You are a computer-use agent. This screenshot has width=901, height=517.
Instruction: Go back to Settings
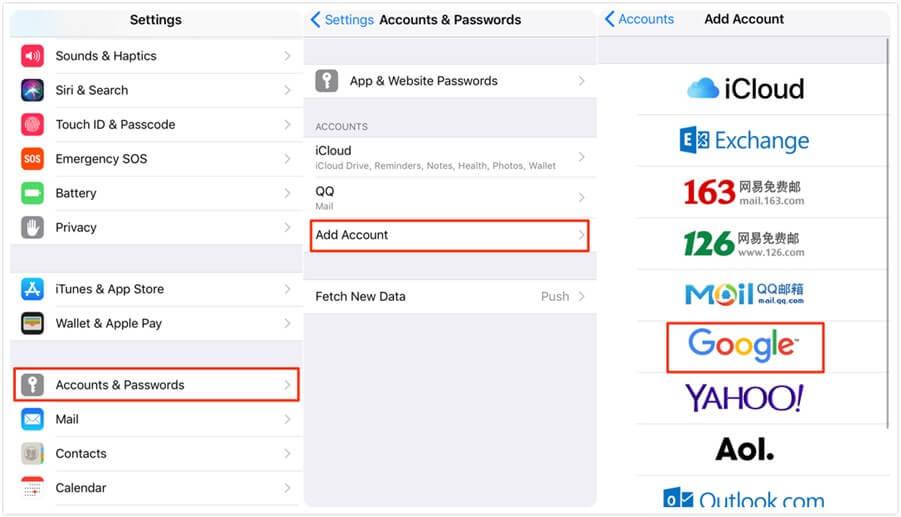(x=342, y=20)
